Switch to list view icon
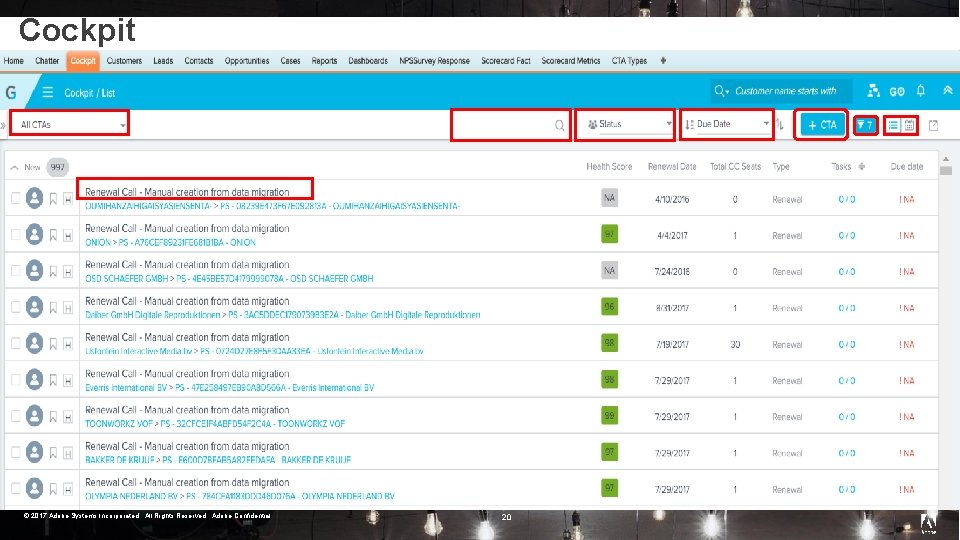960x540 pixels. coord(893,125)
